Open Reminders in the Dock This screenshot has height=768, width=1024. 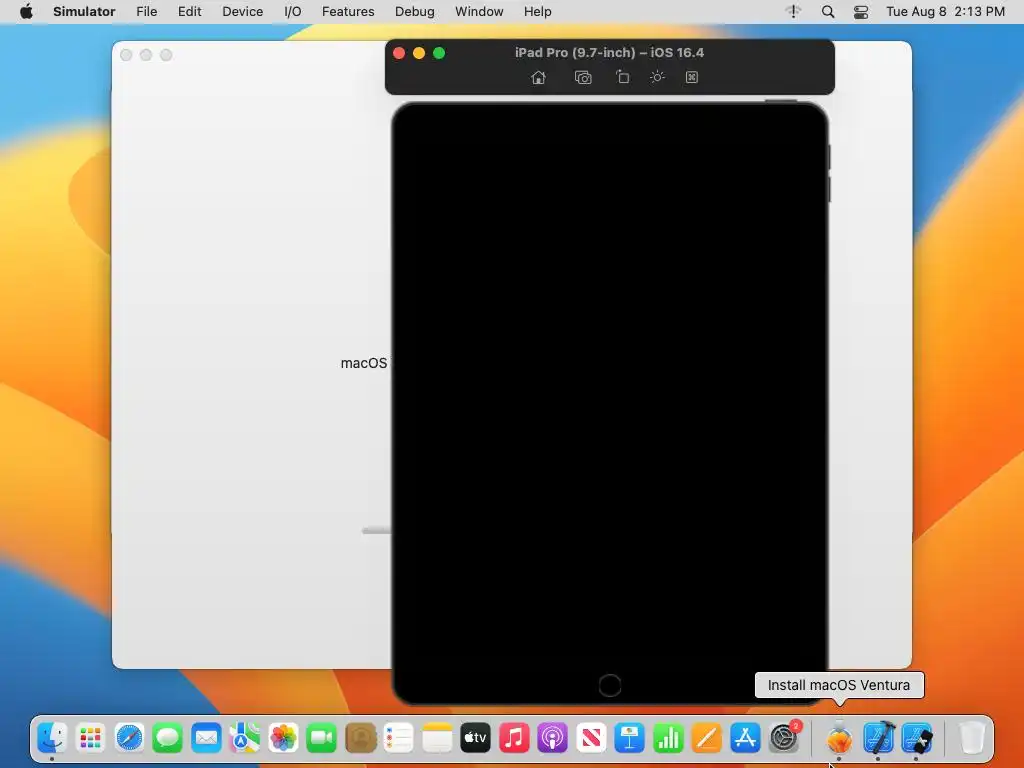tap(398, 738)
